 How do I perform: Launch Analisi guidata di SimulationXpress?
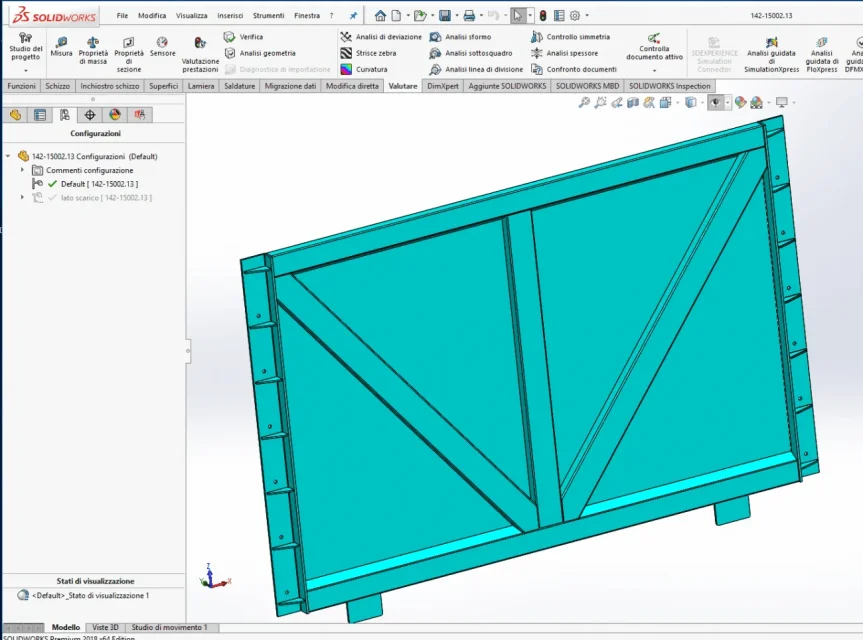(x=771, y=54)
